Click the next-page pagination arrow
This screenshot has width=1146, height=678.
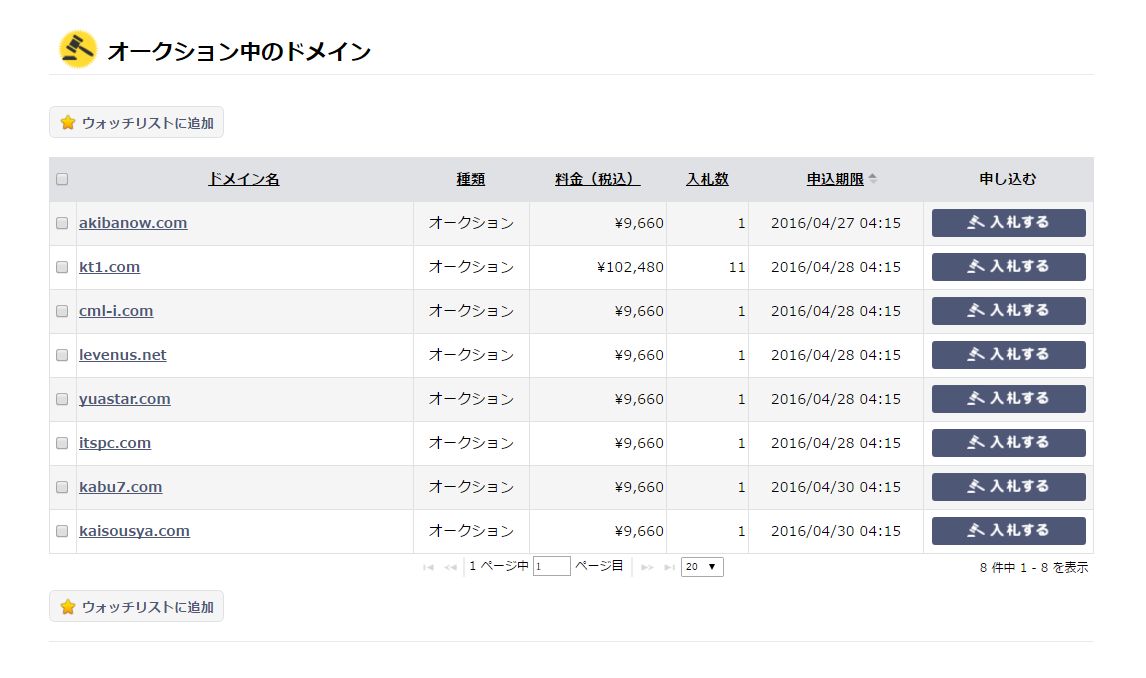point(647,567)
